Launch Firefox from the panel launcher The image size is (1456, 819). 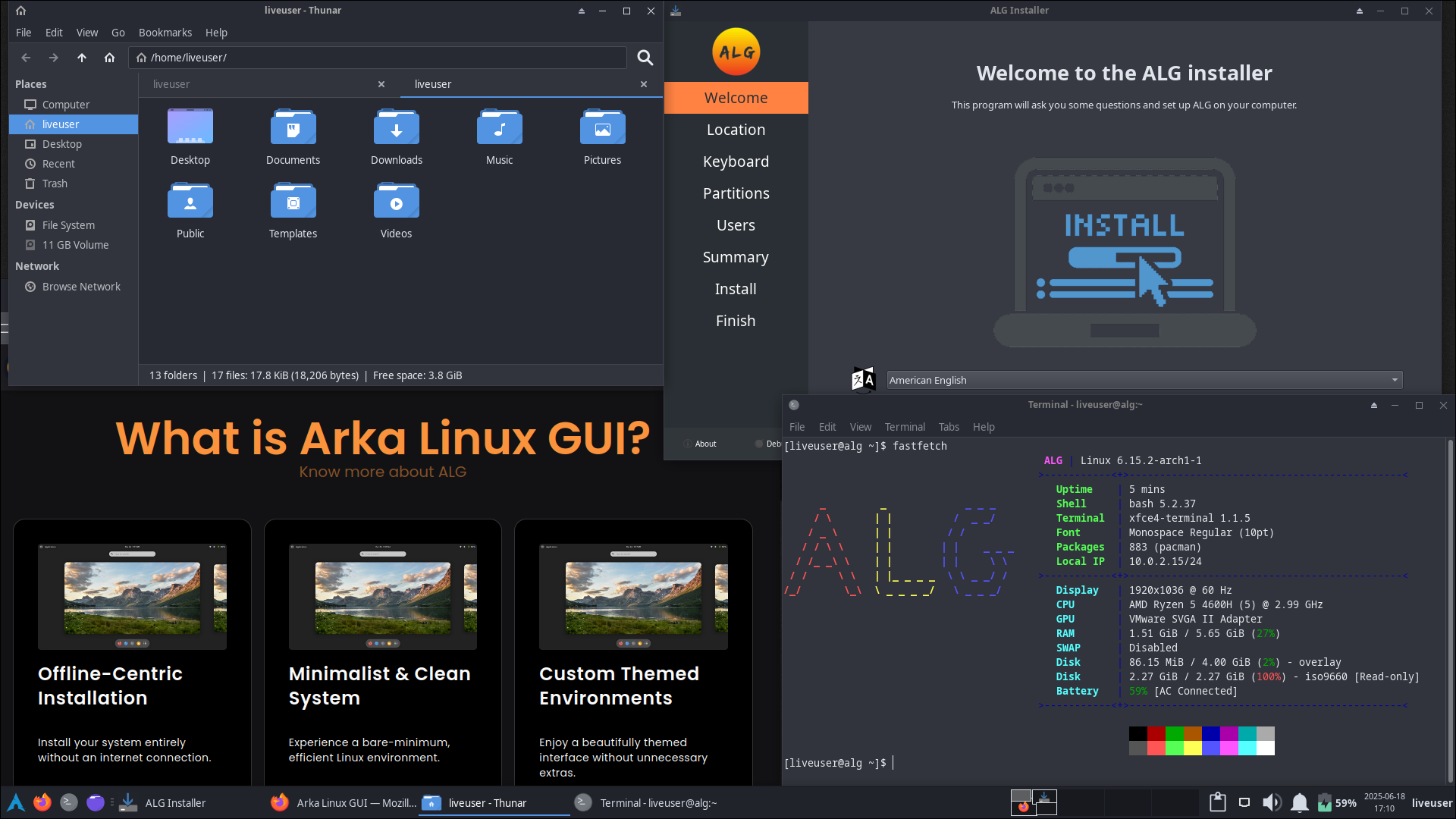(42, 802)
